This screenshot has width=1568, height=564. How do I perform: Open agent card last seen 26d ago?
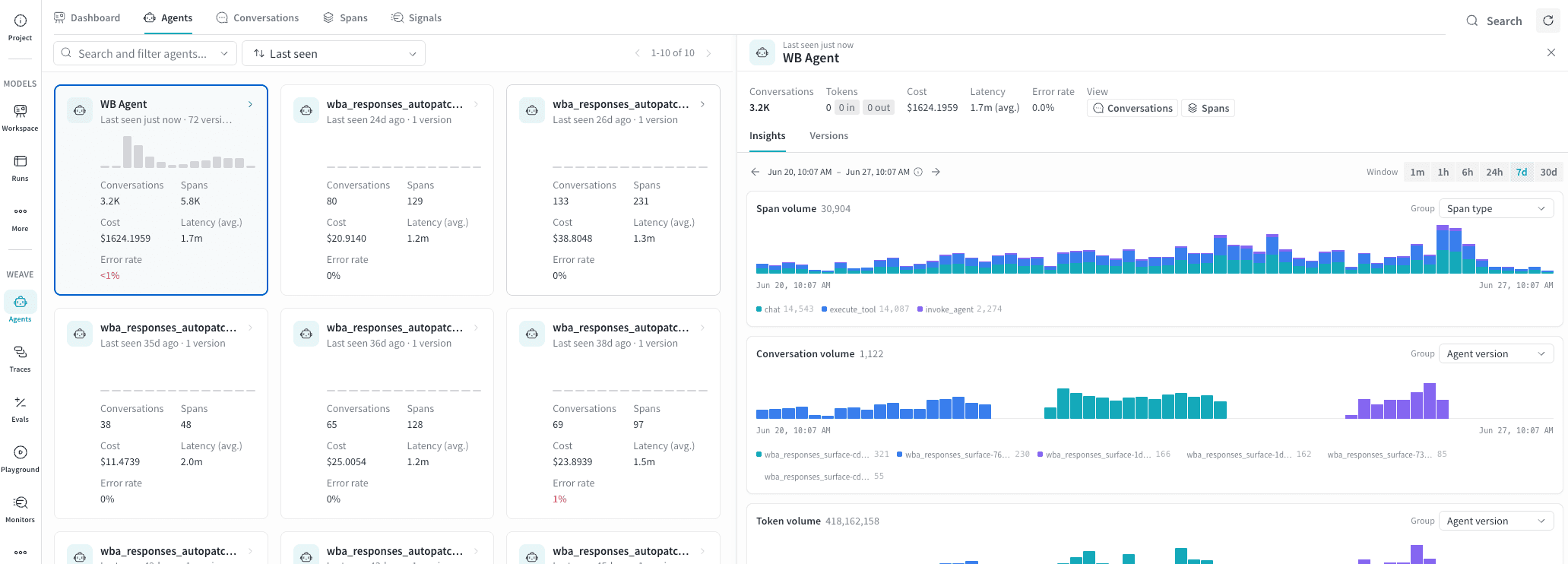(x=613, y=190)
